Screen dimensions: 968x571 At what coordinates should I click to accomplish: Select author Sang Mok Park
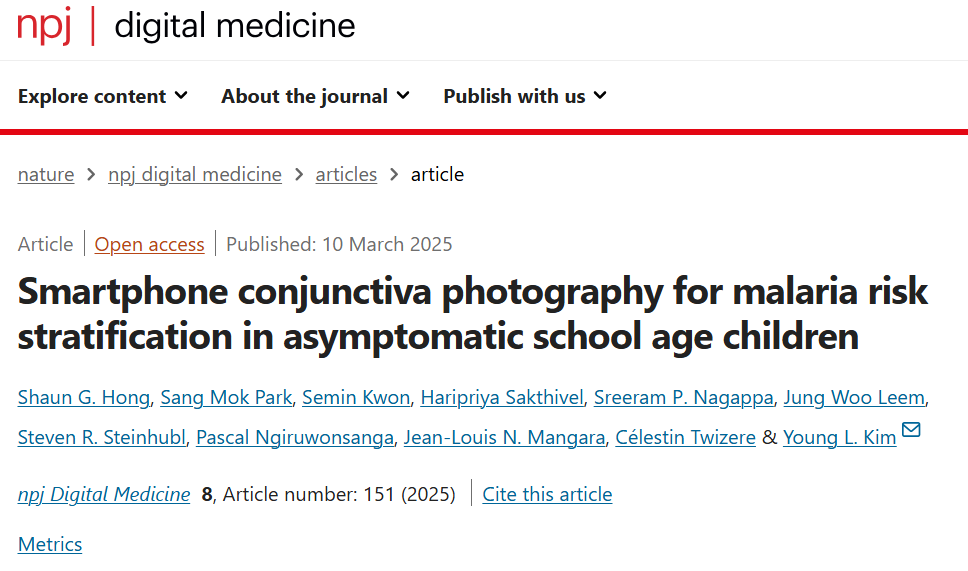tap(226, 398)
